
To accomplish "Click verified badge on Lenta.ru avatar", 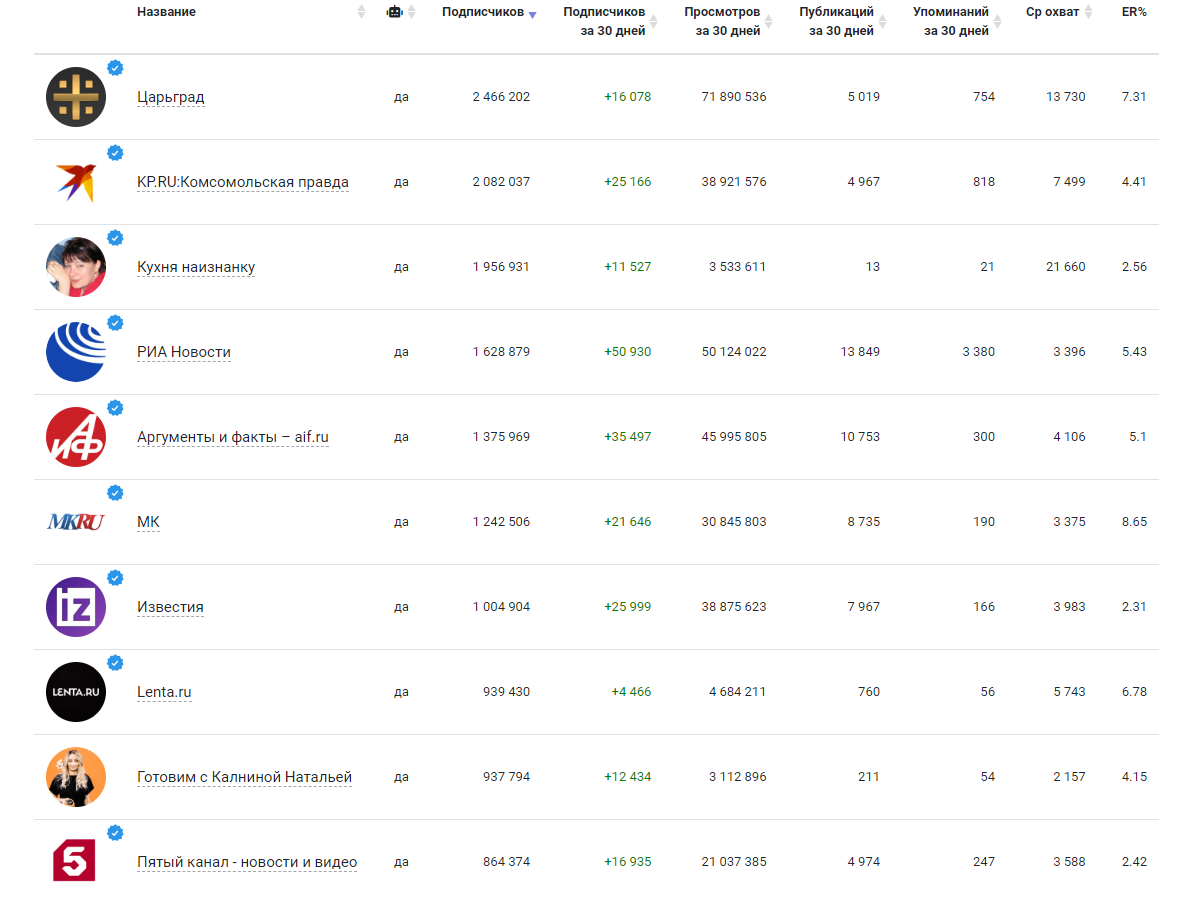I will coord(115,663).
